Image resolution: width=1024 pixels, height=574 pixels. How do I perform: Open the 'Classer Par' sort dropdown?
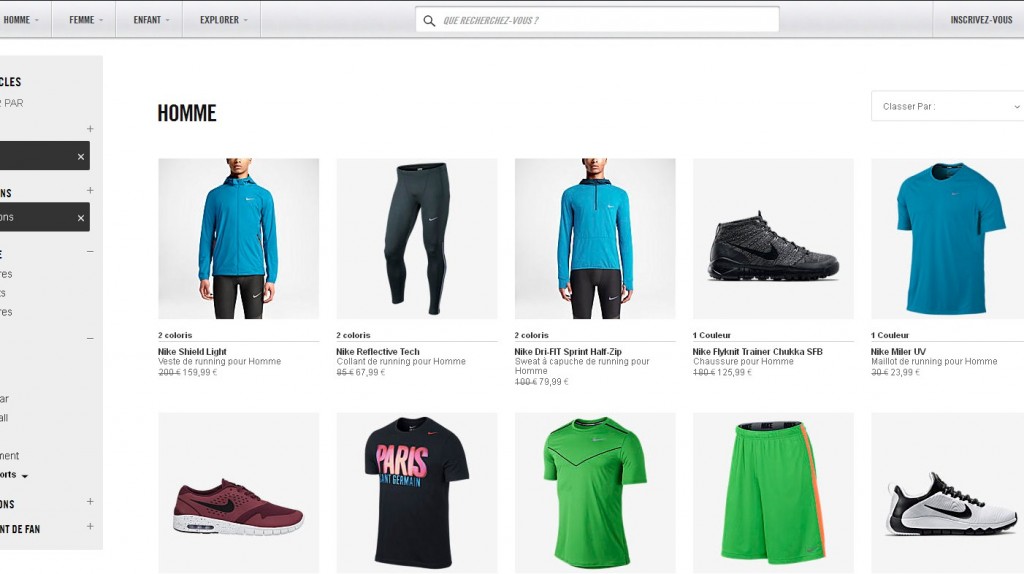947,106
